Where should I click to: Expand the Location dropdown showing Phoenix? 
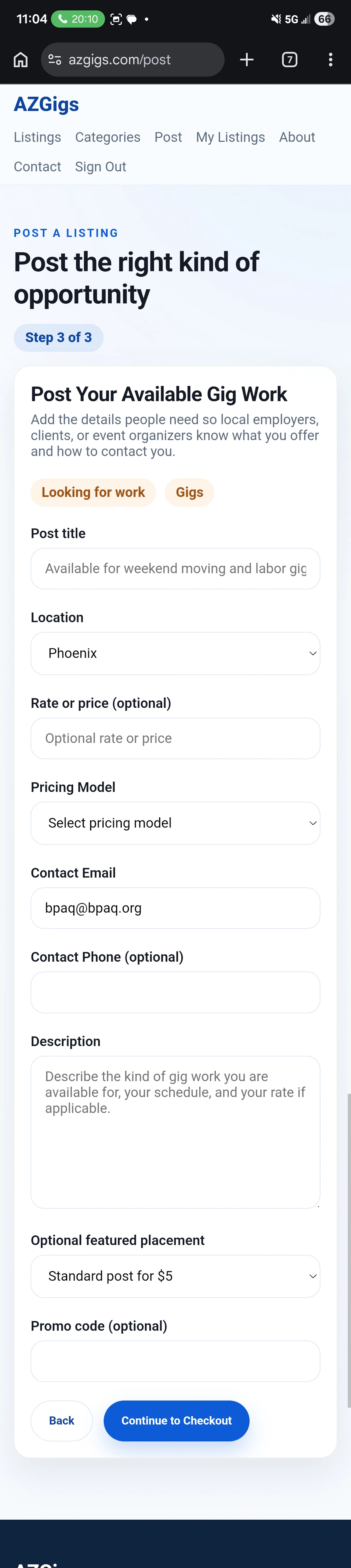[x=175, y=653]
